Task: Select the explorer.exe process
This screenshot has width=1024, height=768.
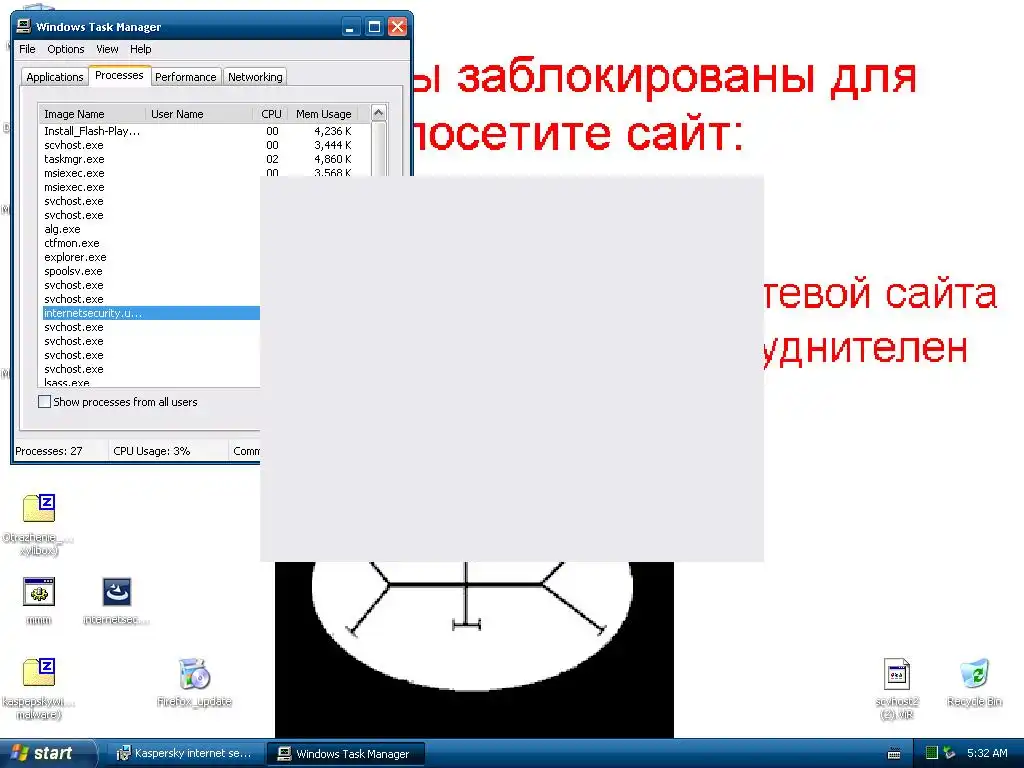Action: pos(152,257)
